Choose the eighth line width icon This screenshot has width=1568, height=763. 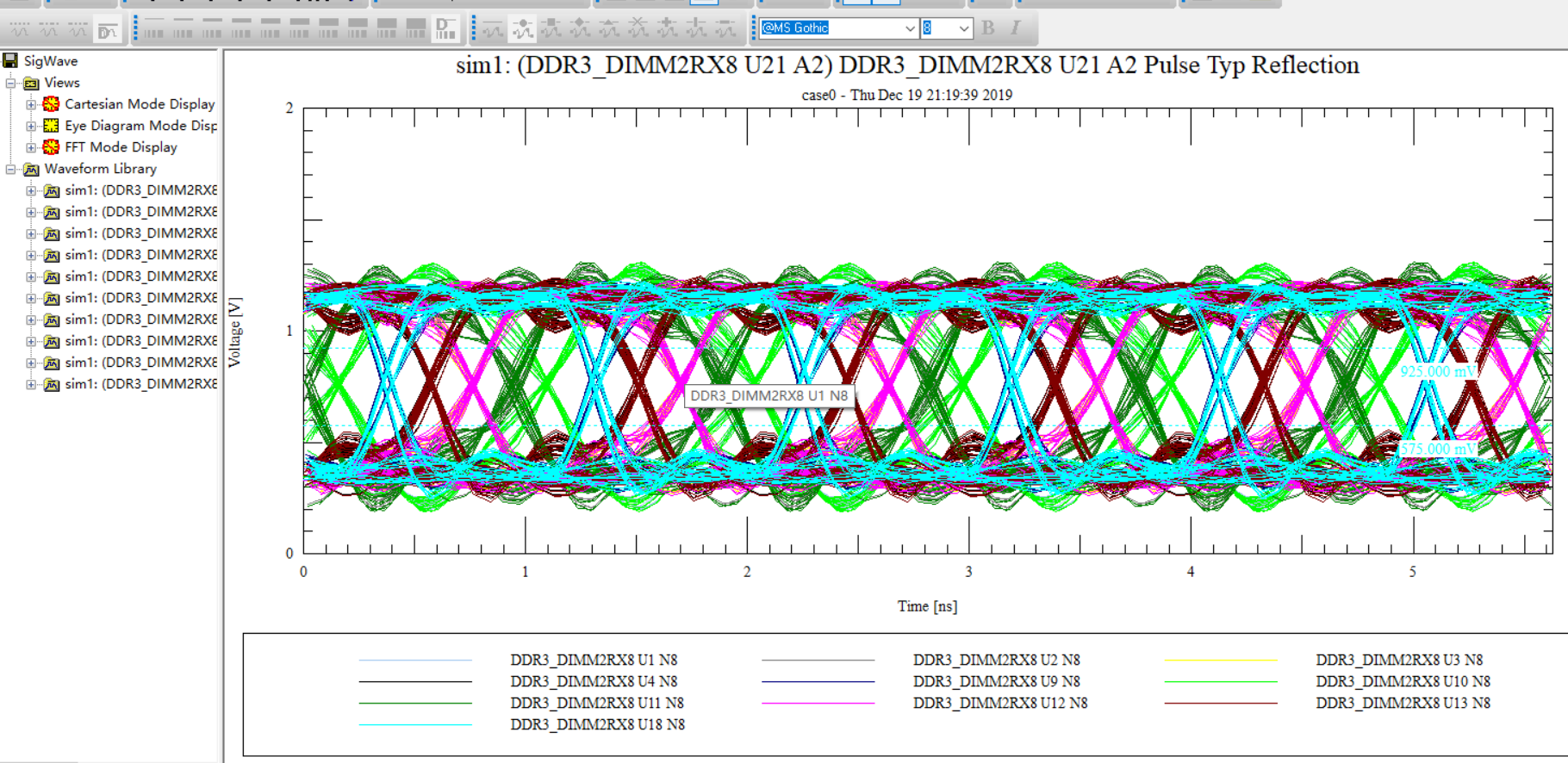tap(358, 29)
